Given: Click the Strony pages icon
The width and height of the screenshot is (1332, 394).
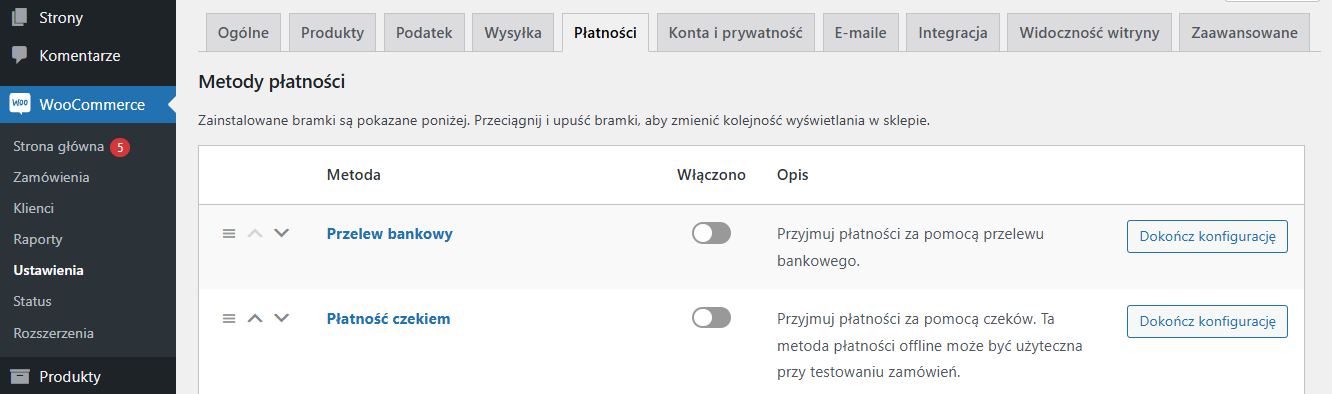Looking at the screenshot, I should pos(19,17).
